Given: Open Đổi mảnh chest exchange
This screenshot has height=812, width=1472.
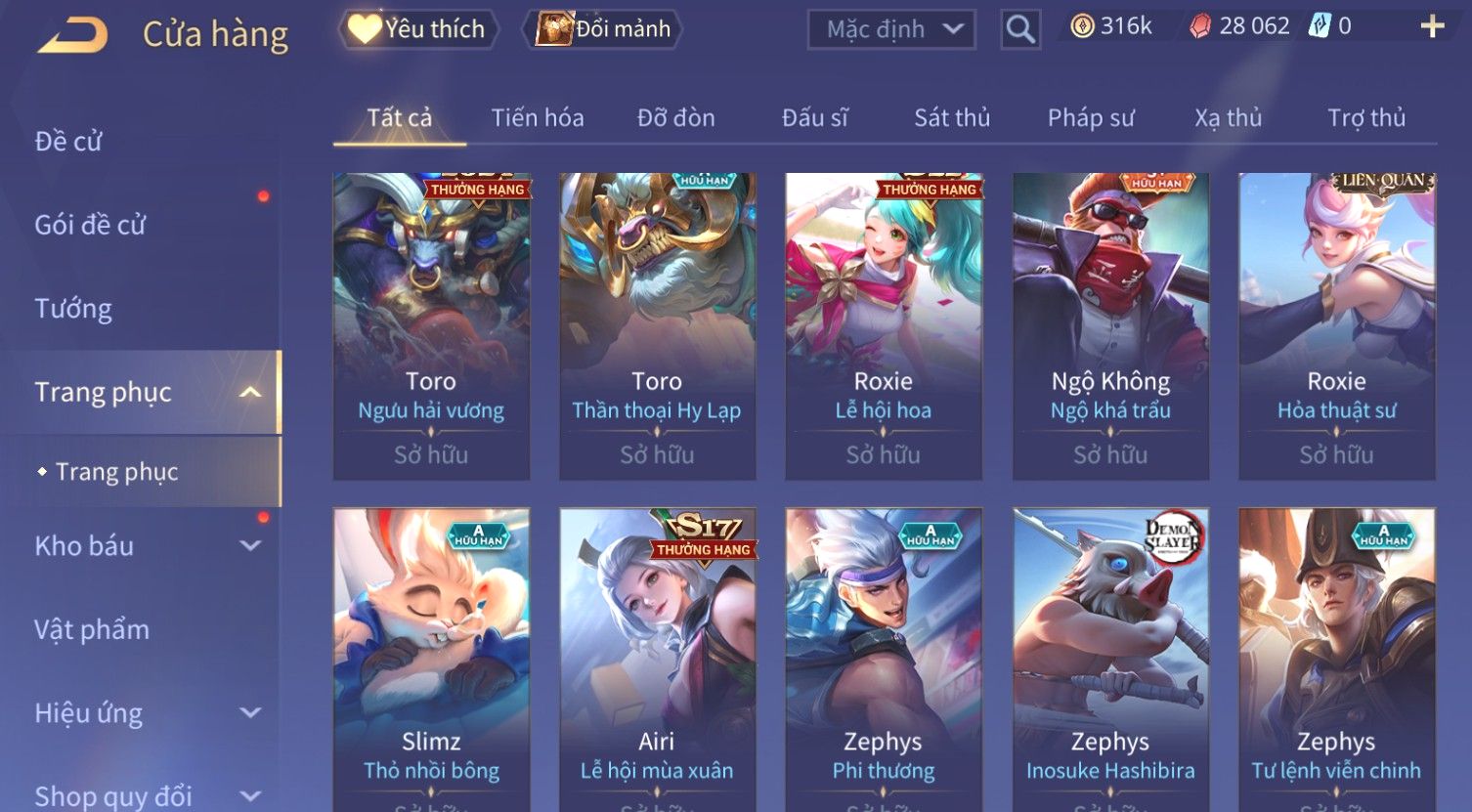Looking at the screenshot, I should (604, 29).
